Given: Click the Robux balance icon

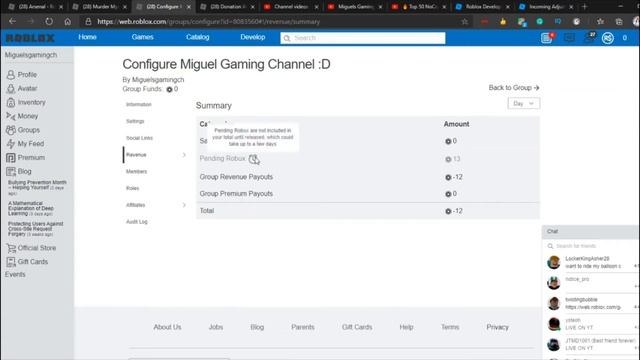Looking at the screenshot, I should (x=607, y=38).
